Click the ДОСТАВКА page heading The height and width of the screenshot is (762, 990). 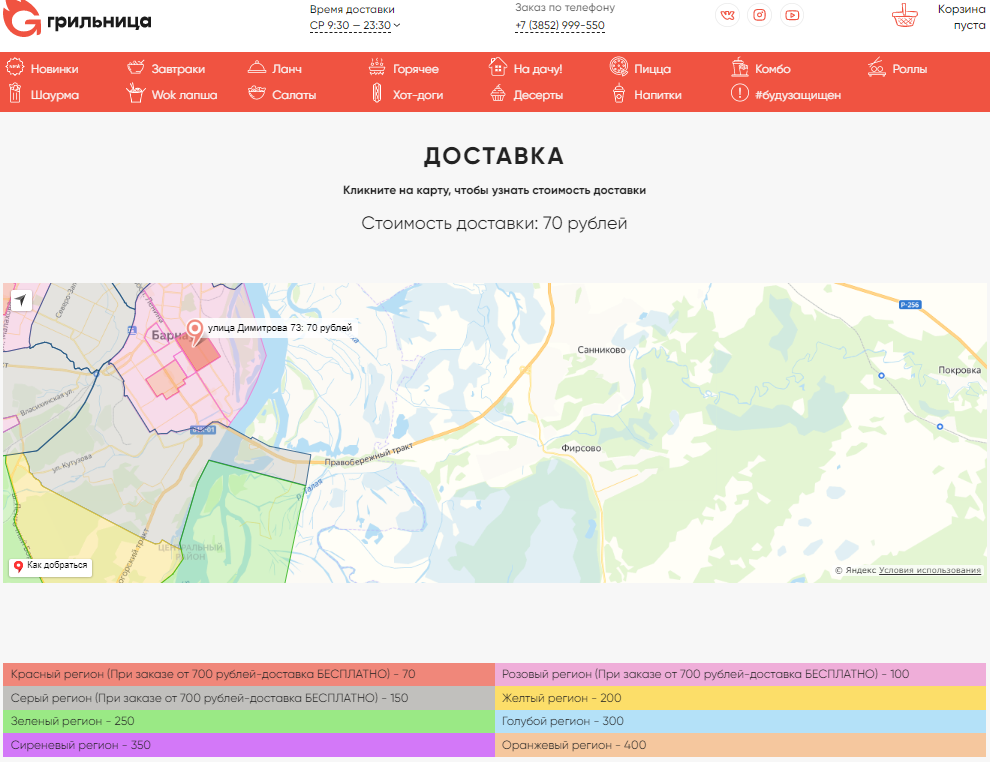[x=494, y=156]
